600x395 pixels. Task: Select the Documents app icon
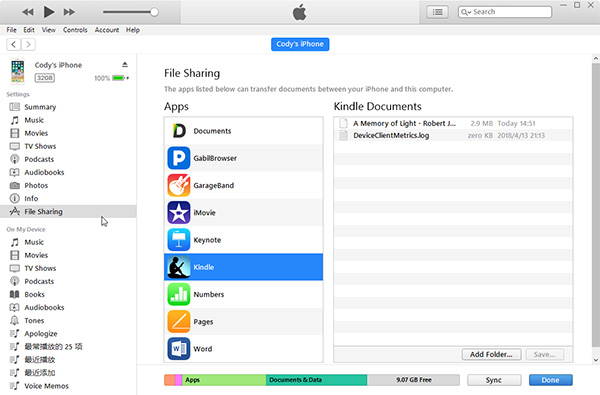tap(179, 131)
